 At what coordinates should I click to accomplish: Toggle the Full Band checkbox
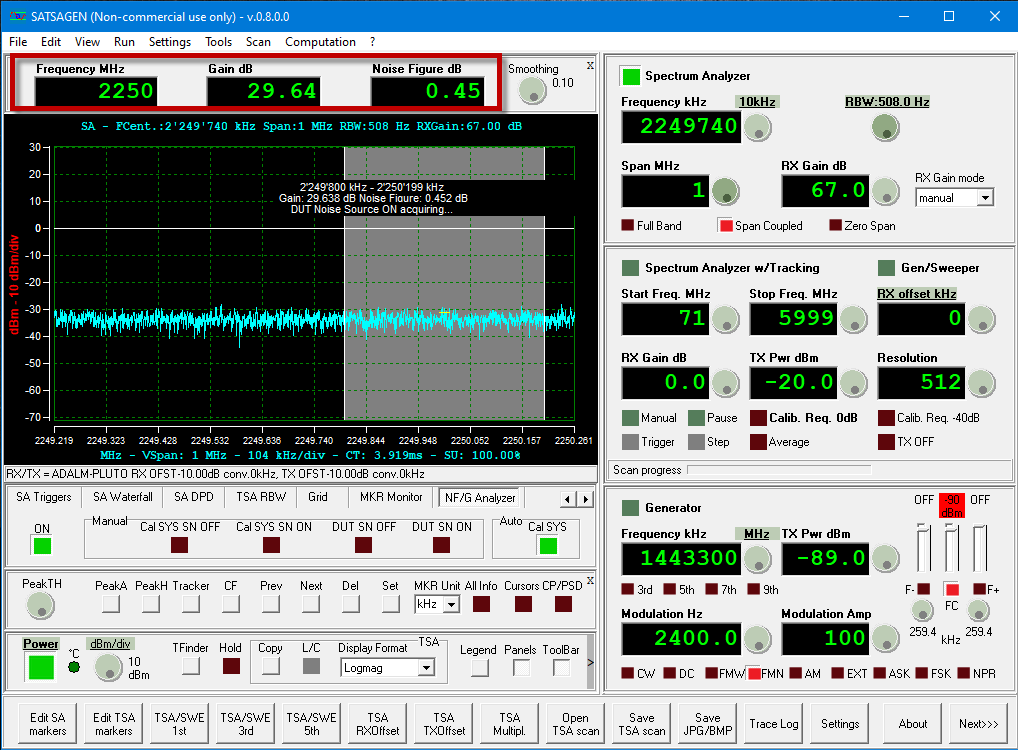pyautogui.click(x=627, y=225)
